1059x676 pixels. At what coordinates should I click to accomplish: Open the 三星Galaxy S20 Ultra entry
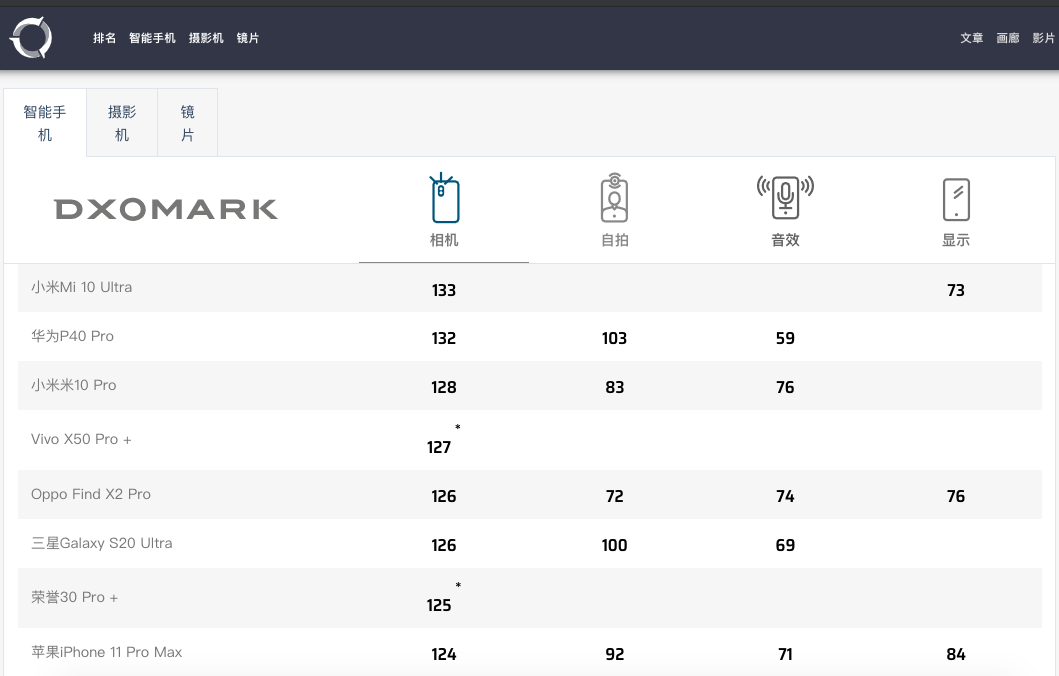click(101, 543)
